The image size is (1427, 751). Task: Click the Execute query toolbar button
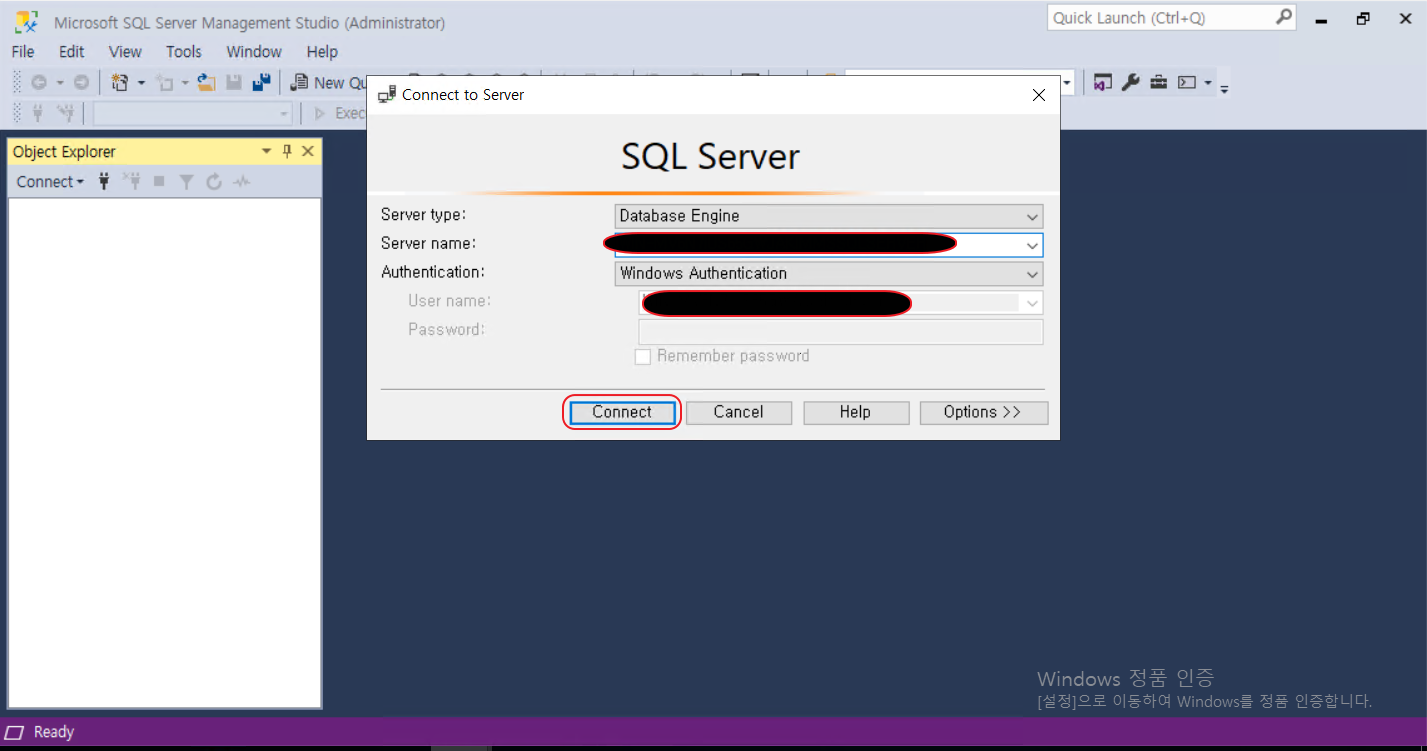click(340, 113)
